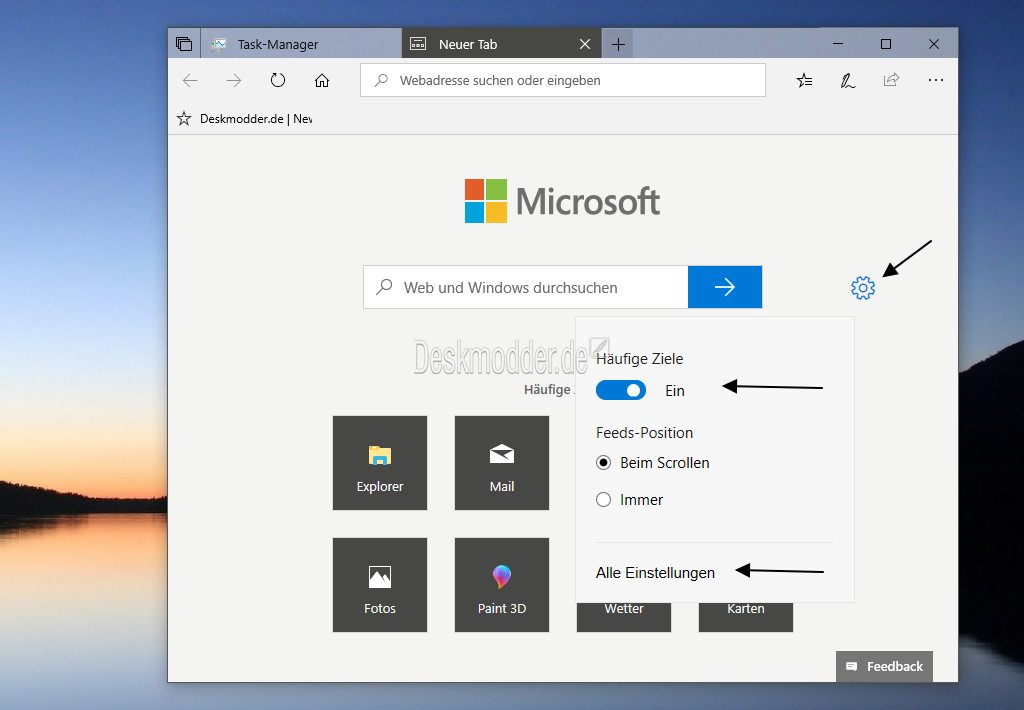The width and height of the screenshot is (1024, 710).
Task: Turn off the Häufige Ziele toggle
Action: pyautogui.click(x=620, y=391)
